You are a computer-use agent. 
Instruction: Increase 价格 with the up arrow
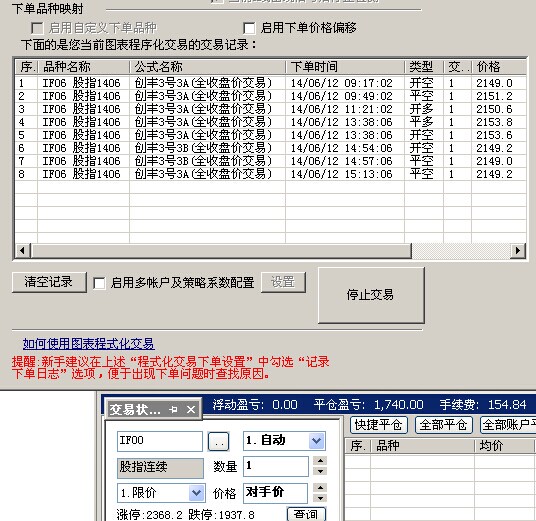321,487
